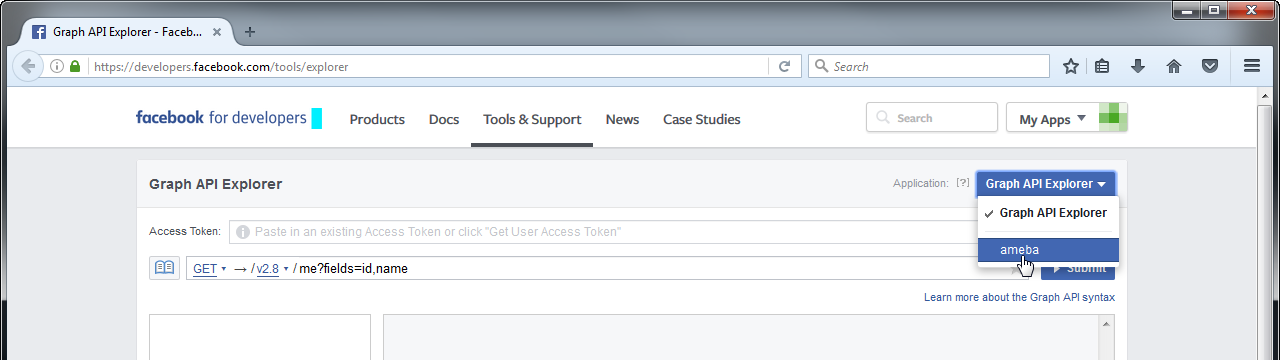Collapse the Graph API Explorer application dropdown

tap(1045, 184)
